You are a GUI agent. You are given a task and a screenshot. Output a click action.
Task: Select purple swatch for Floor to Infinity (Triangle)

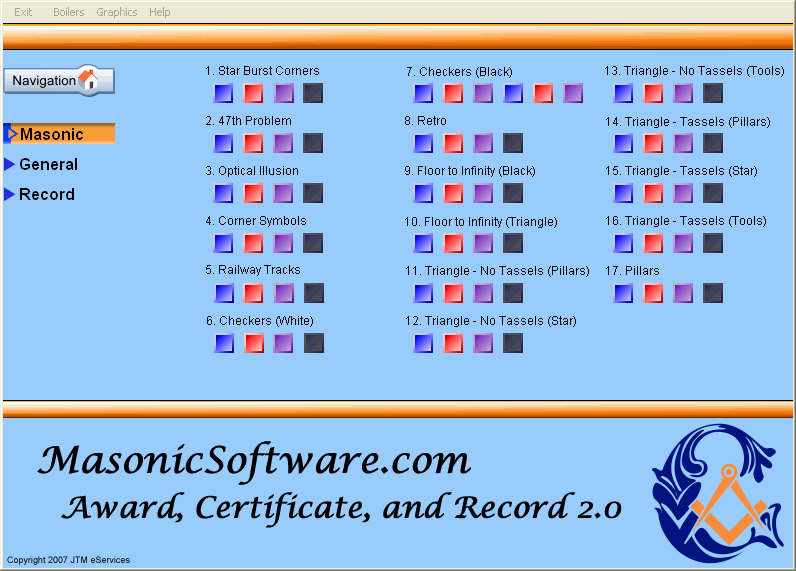point(483,243)
